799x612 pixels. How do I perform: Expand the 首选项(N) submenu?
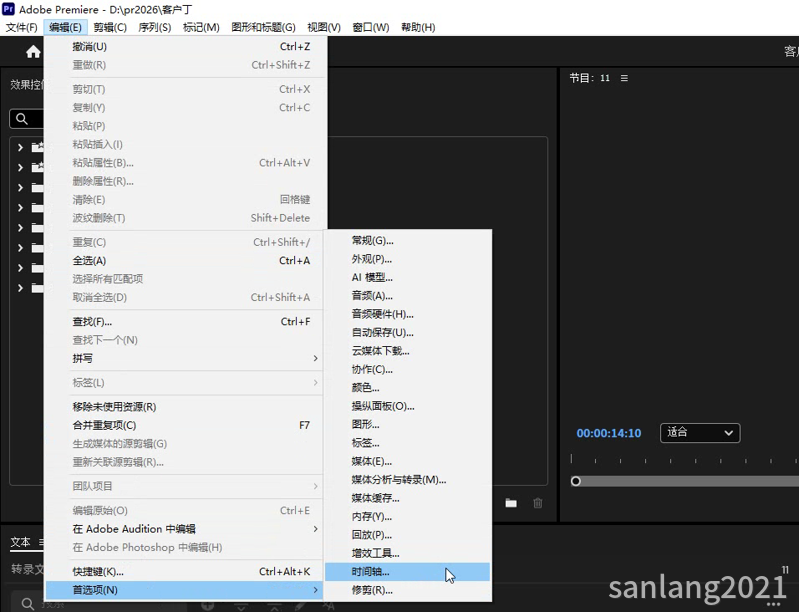point(185,590)
